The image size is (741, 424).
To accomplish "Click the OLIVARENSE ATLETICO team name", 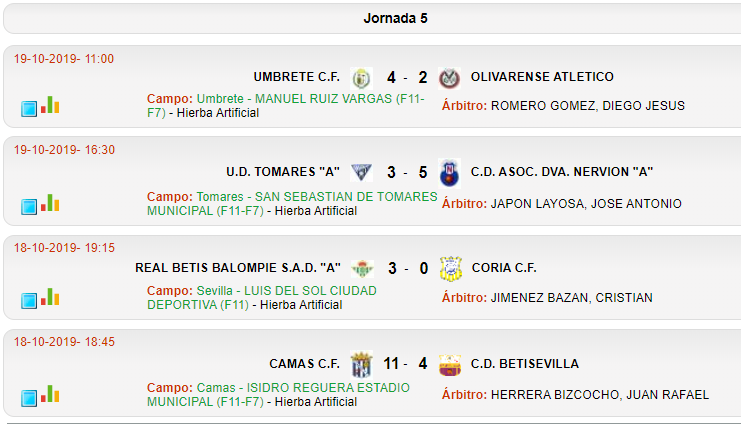I will 542,77.
